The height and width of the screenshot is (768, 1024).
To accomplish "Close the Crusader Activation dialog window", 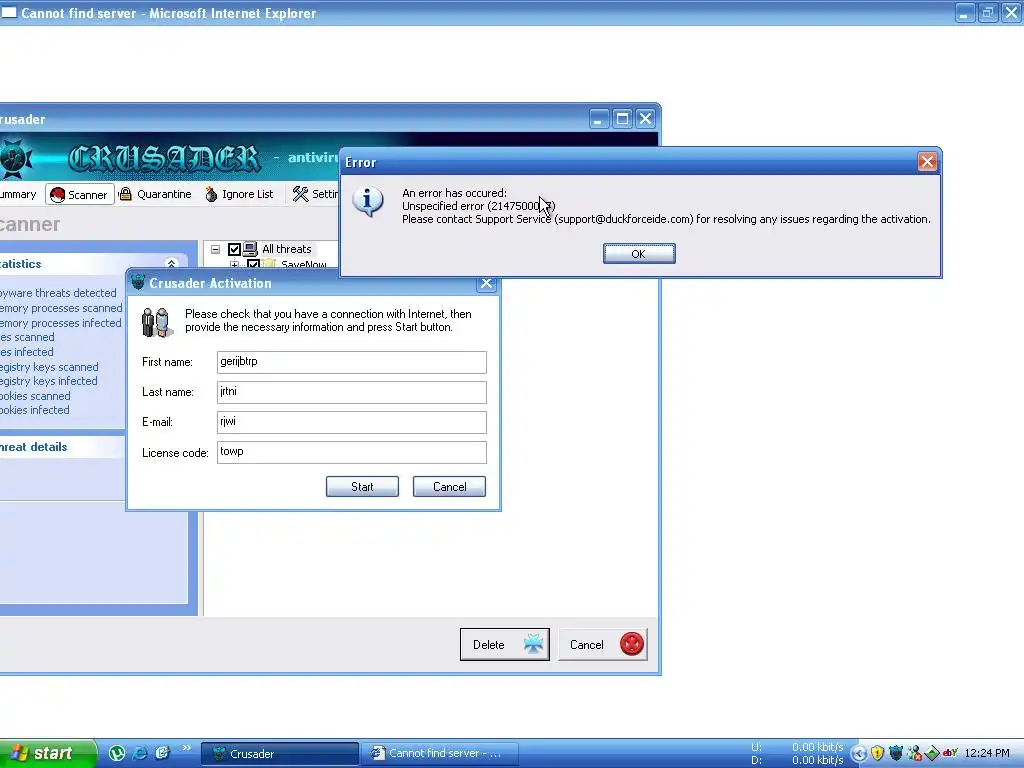I will pos(486,283).
